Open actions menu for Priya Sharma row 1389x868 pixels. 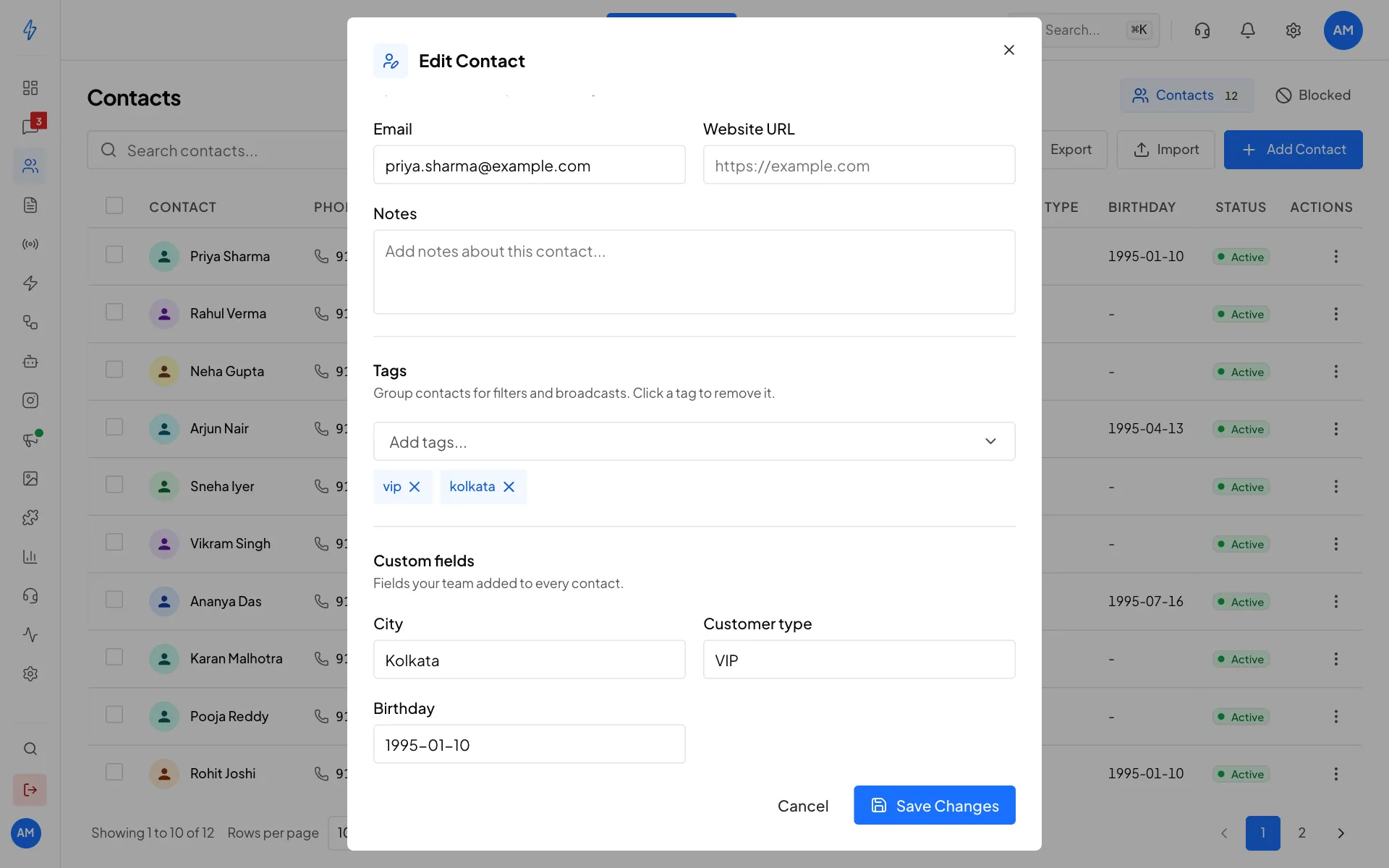point(1336,257)
